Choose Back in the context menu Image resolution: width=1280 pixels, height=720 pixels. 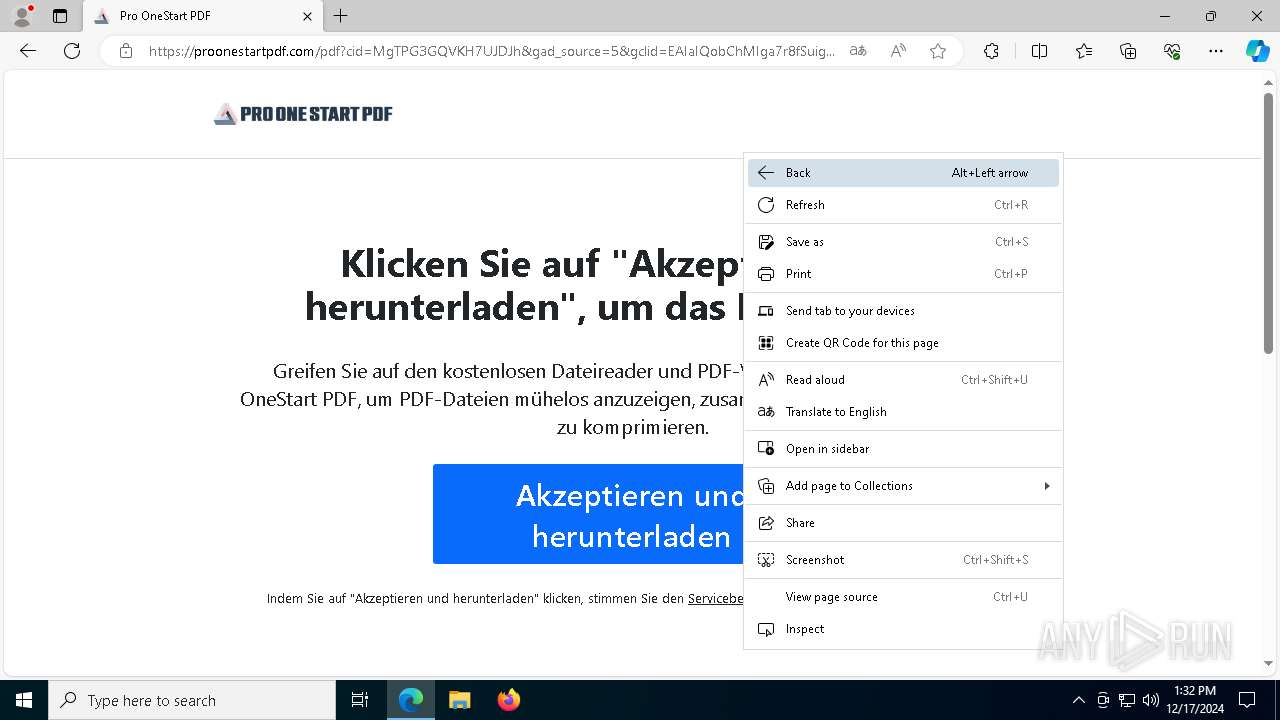click(903, 173)
